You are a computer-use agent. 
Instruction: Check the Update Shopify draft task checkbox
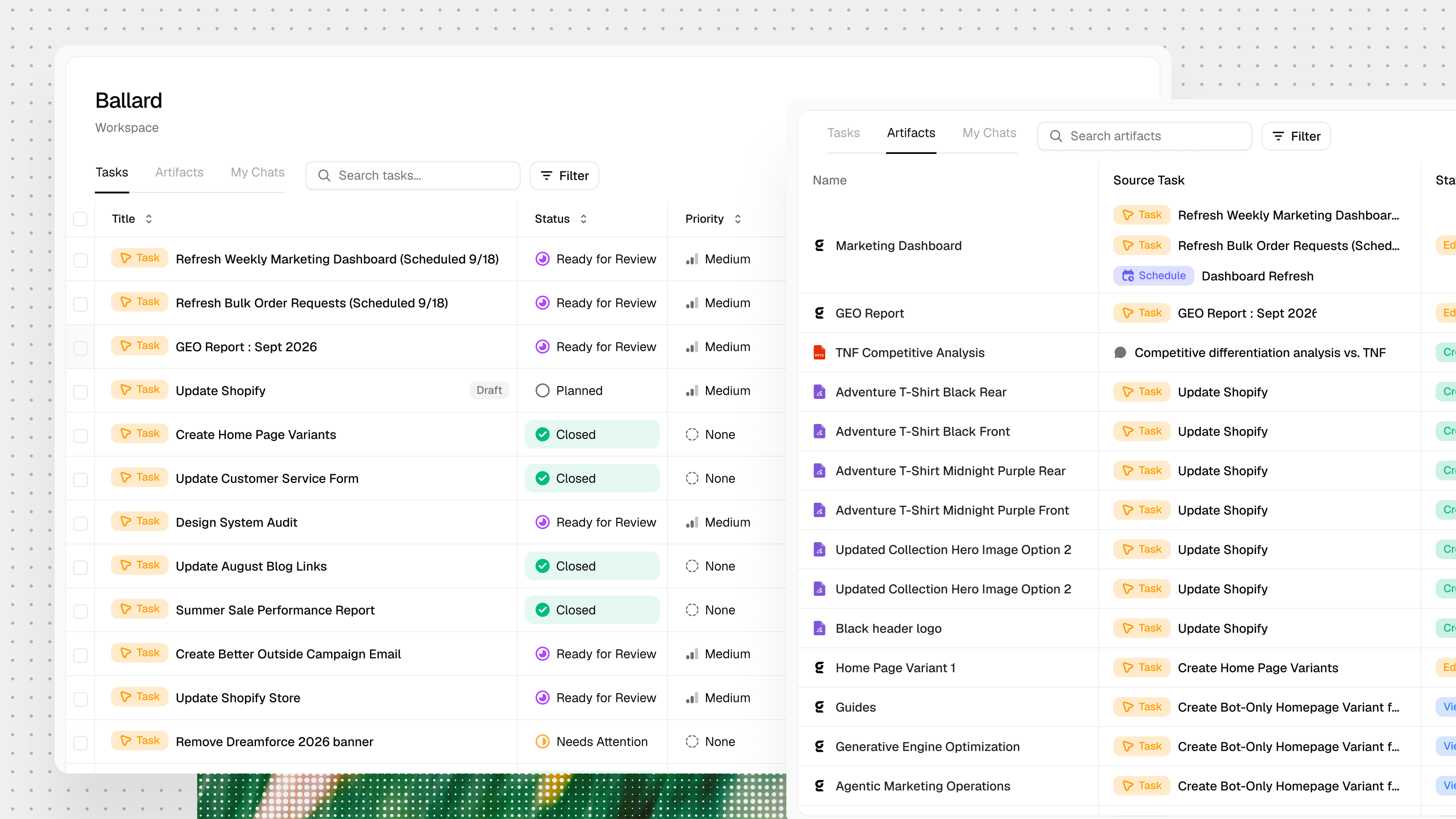[x=80, y=392]
